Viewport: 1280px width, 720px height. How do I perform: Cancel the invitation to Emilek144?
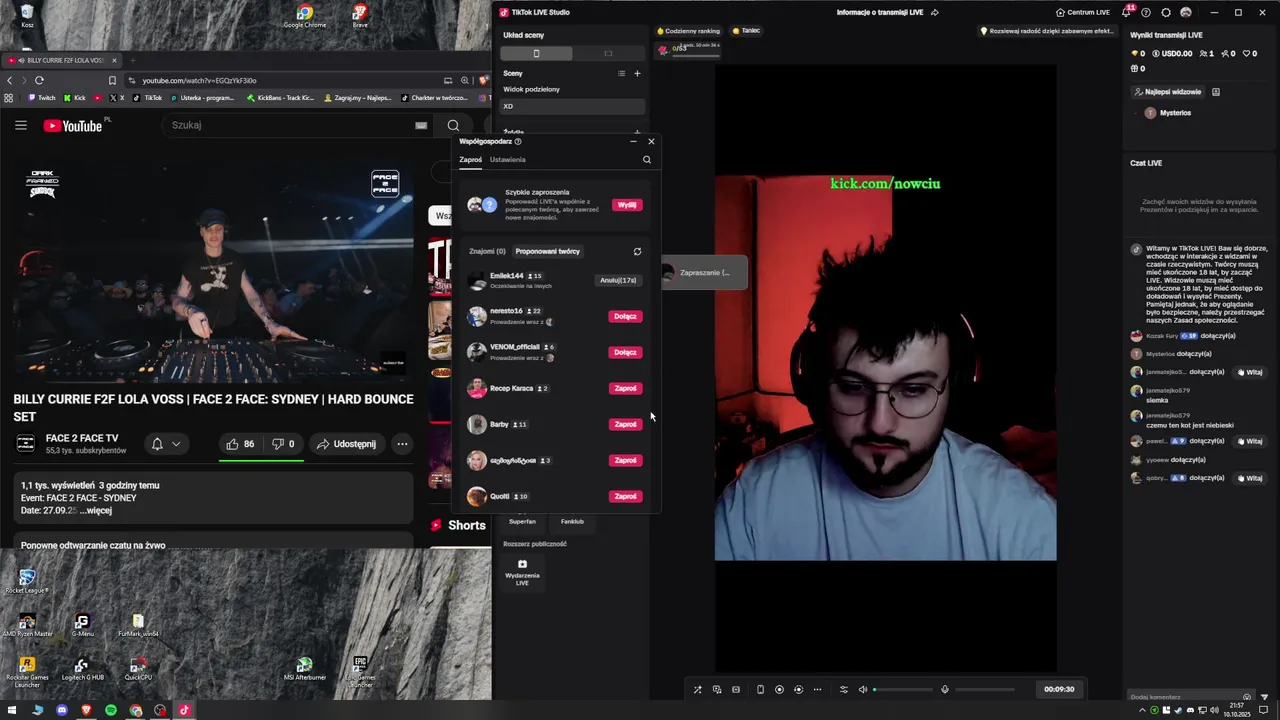[618, 280]
